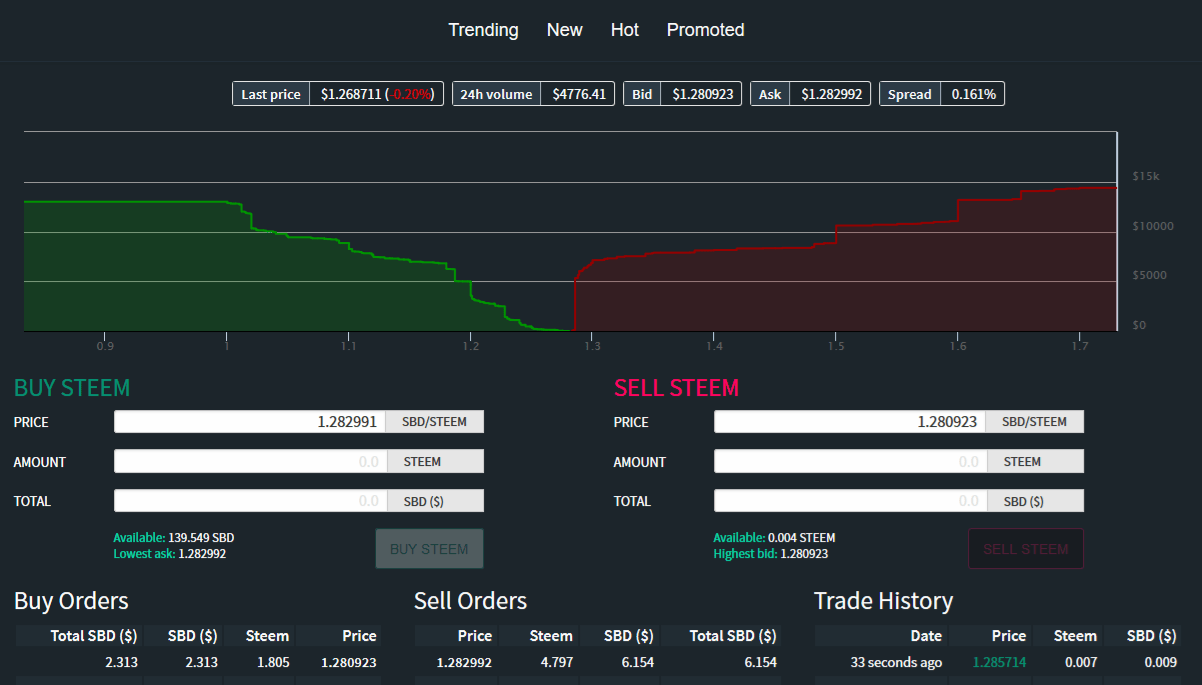Click the Last price $1.268711 ticker

[x=338, y=94]
